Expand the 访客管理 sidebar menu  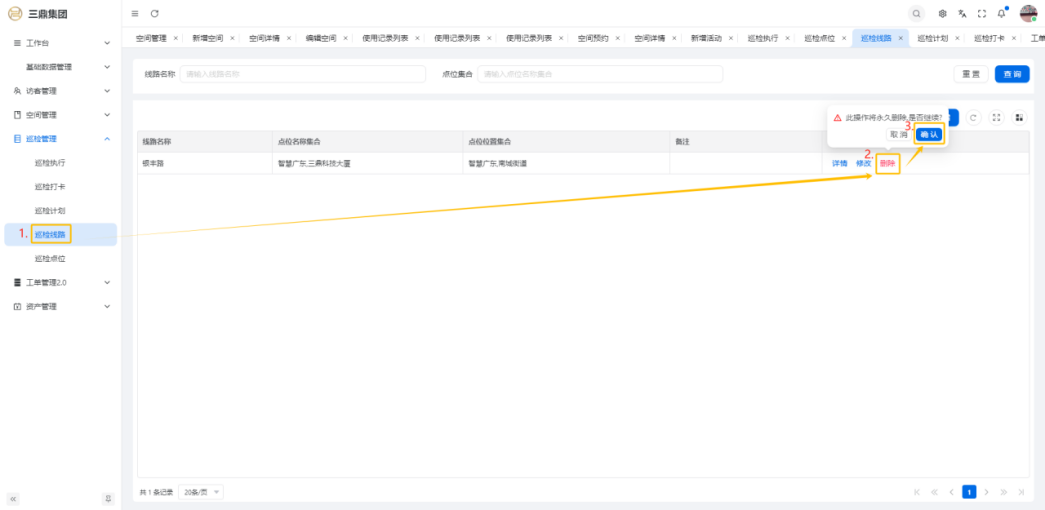tap(60, 91)
